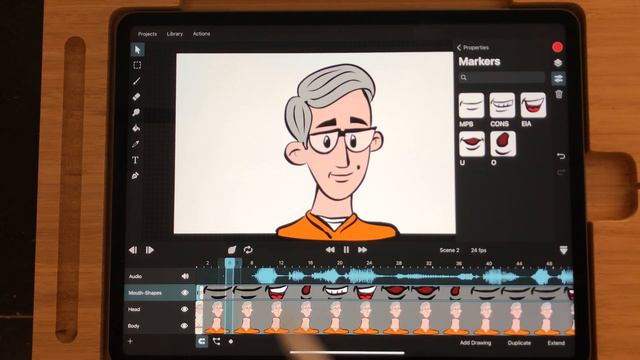The width and height of the screenshot is (640, 360).
Task: Mute the Audio layer
Action: click(x=185, y=276)
